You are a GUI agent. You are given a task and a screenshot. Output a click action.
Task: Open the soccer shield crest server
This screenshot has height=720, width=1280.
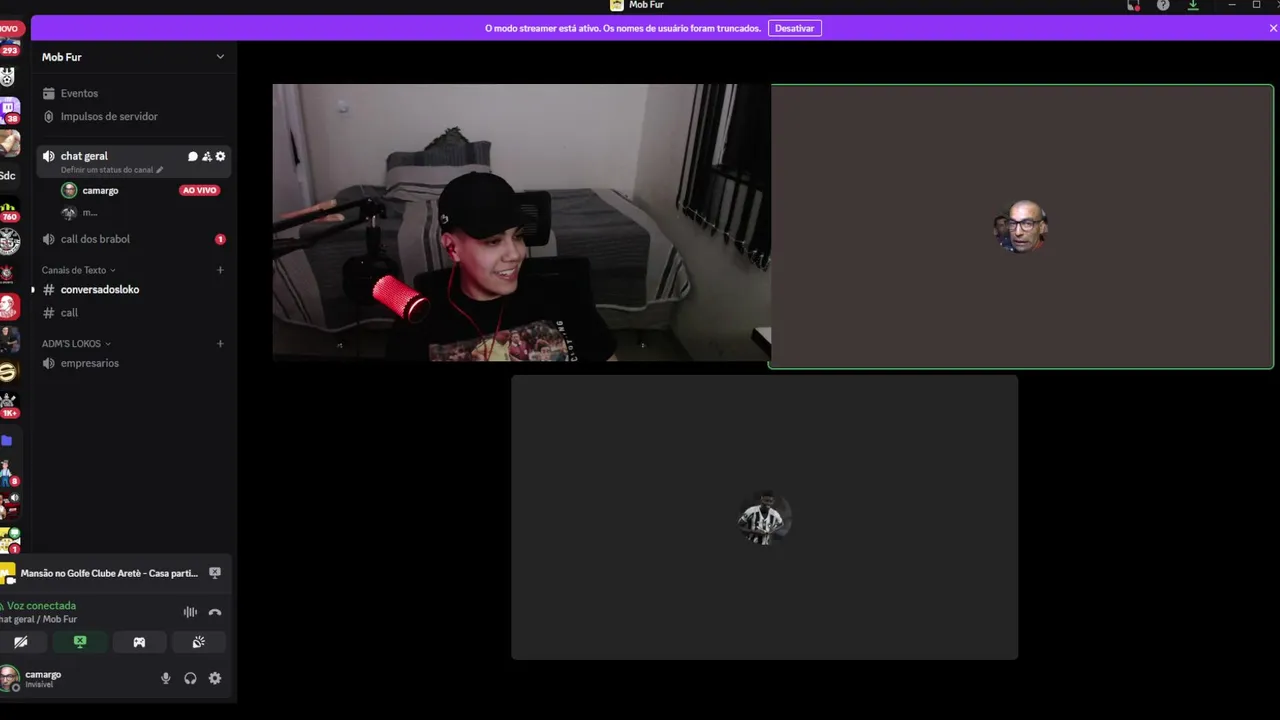pos(7,77)
